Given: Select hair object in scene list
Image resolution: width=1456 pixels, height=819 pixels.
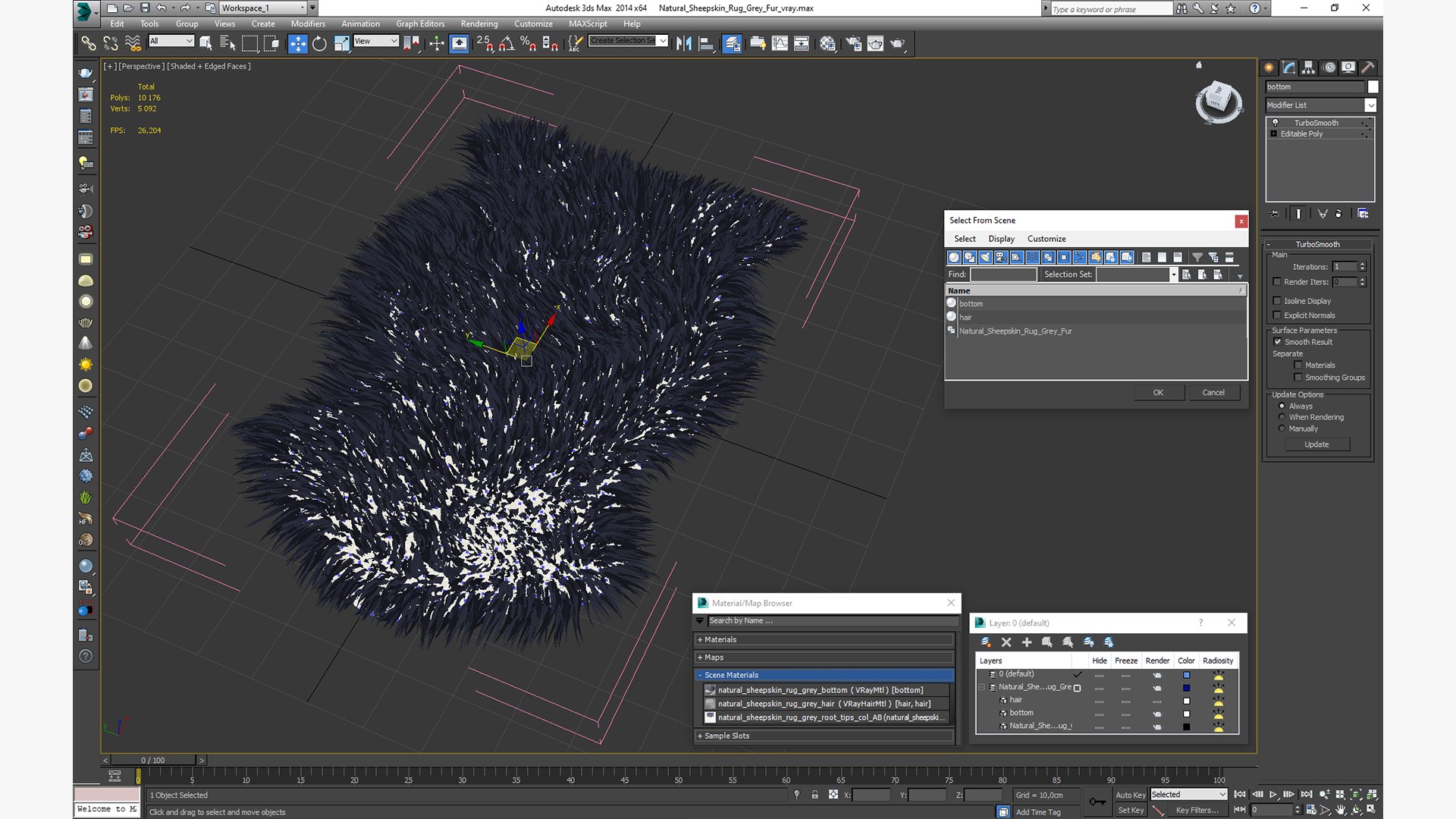Looking at the screenshot, I should (x=965, y=317).
